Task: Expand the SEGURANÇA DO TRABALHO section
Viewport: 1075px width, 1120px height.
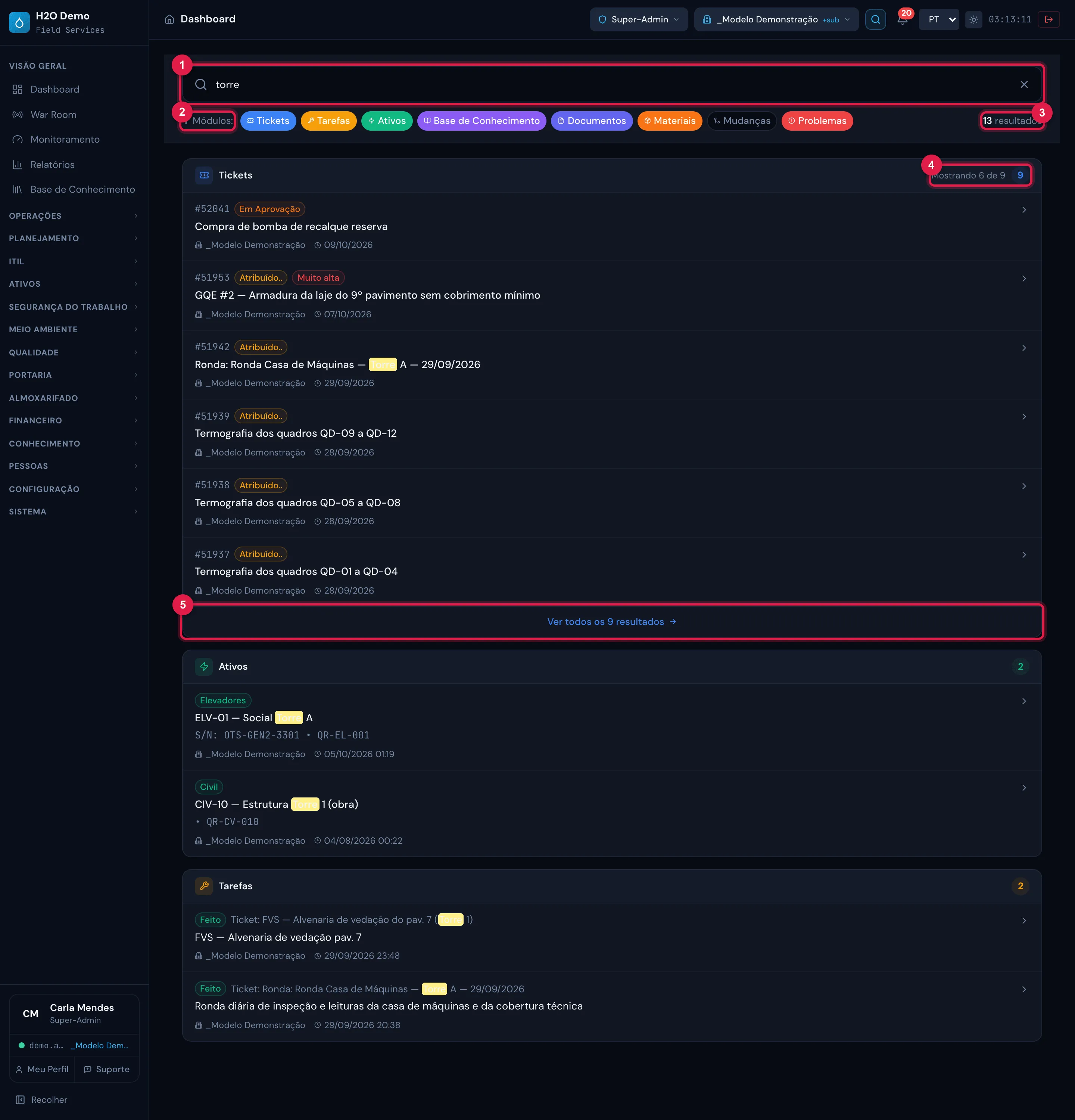Action: click(x=74, y=307)
